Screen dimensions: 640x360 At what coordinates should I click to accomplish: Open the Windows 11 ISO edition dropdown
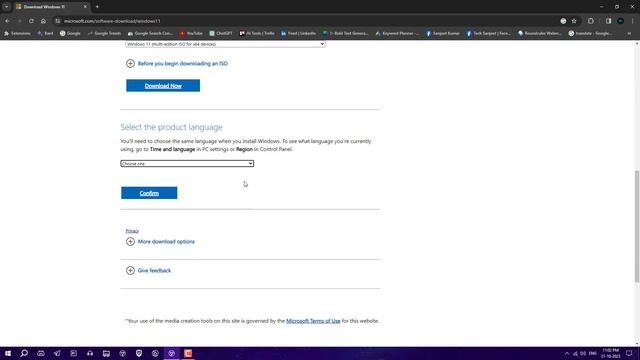pyautogui.click(x=225, y=44)
